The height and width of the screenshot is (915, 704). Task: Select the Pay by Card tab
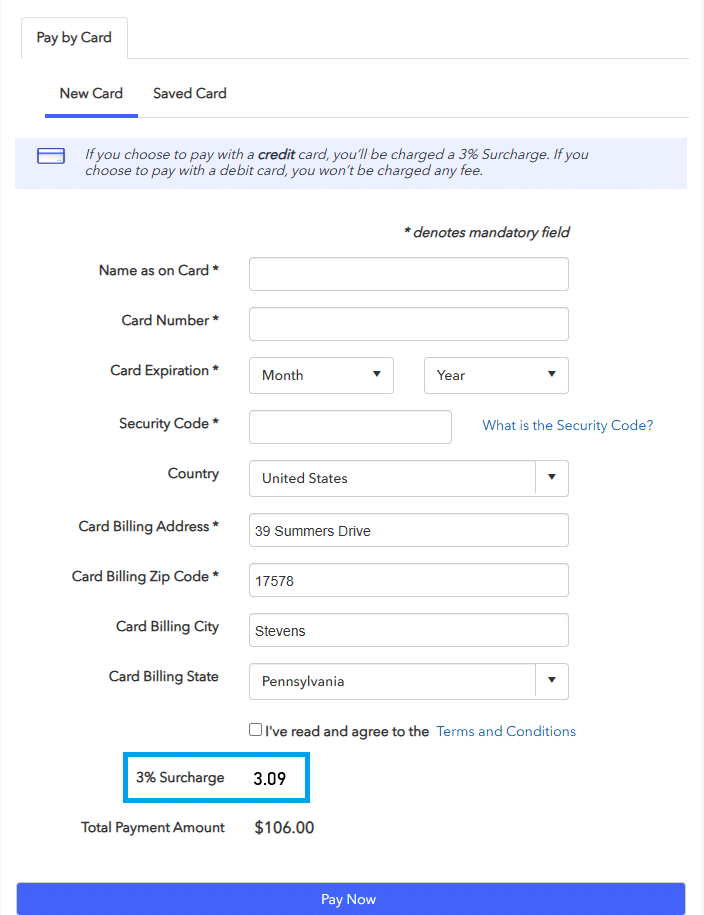[74, 38]
